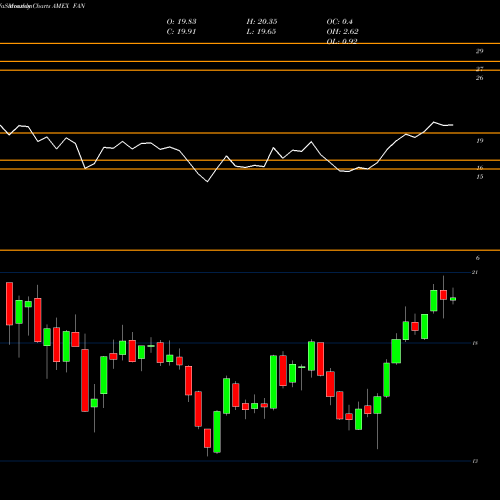Click the OC: 0.4 reading
500x500 pixels.
pyautogui.click(x=339, y=22)
